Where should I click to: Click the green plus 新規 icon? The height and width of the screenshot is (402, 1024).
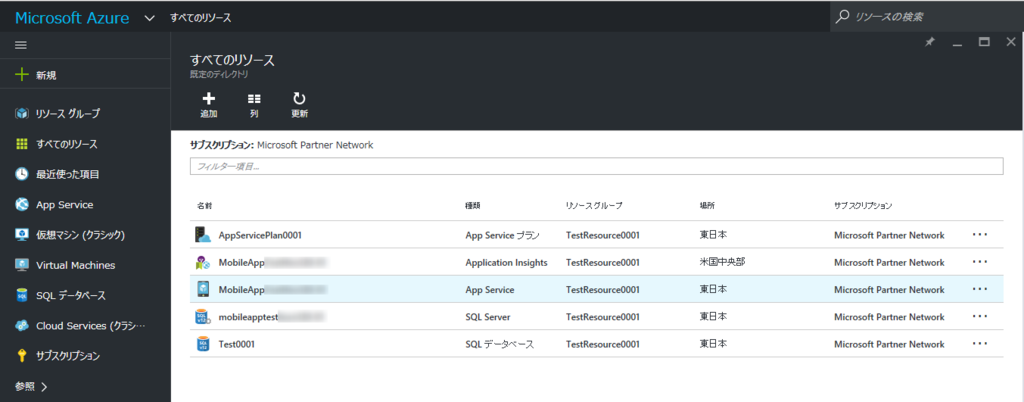[22, 75]
